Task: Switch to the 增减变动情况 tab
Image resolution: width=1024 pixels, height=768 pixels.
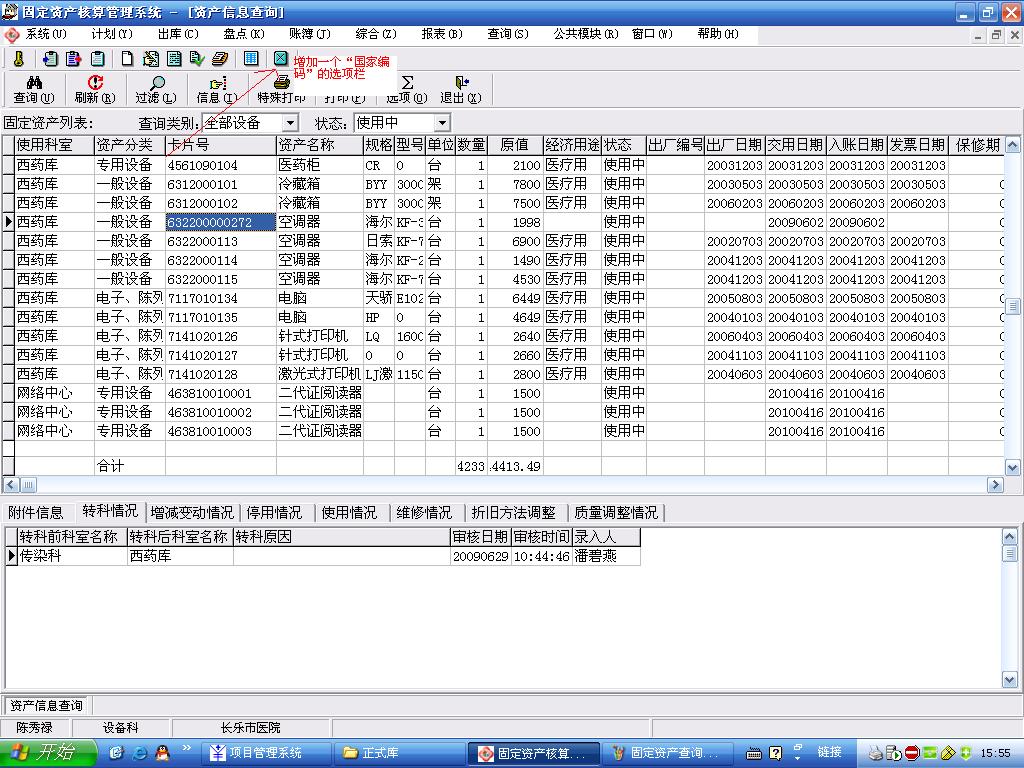Action: [x=191, y=513]
